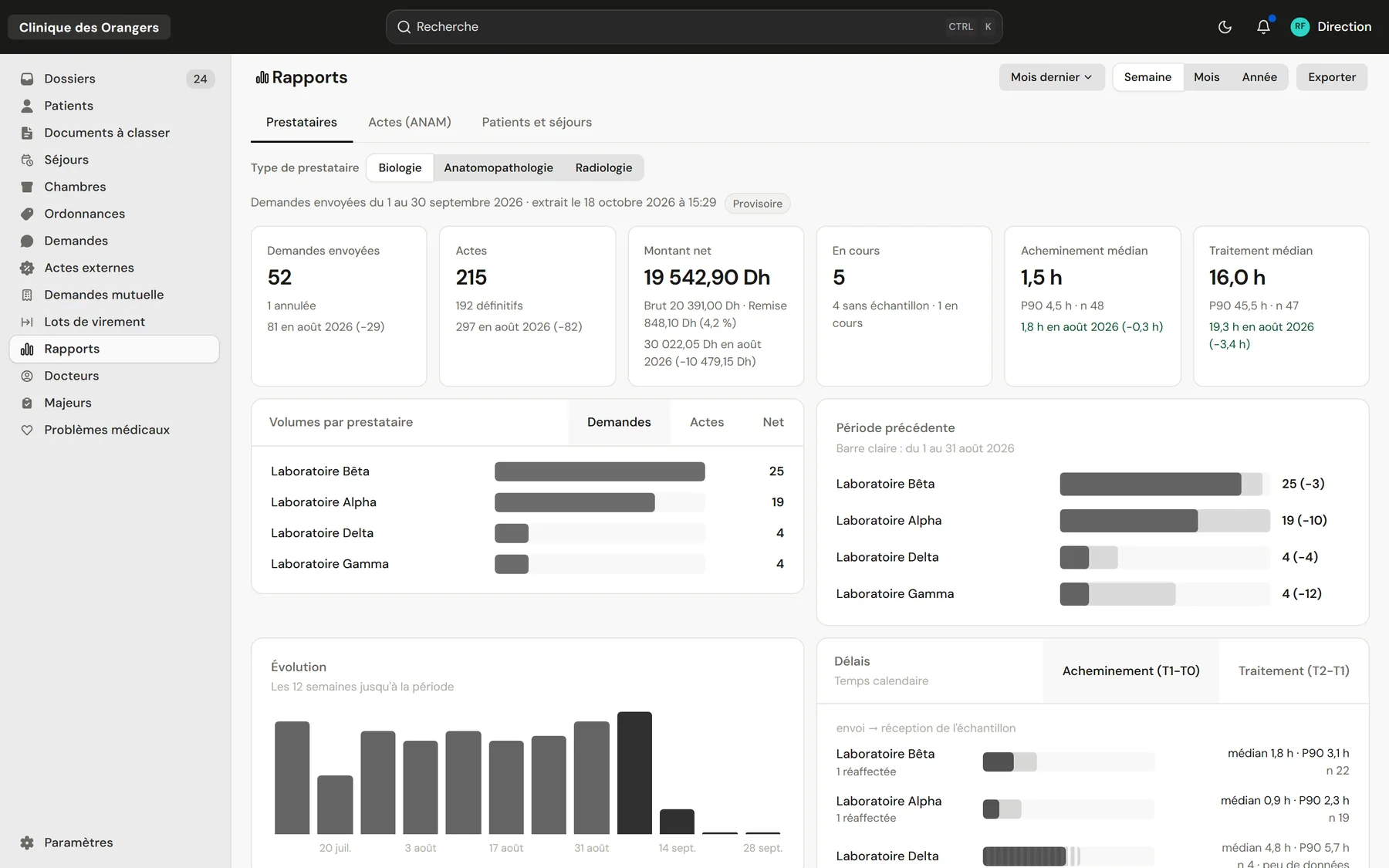Select the Radiologie prestataire type
The image size is (1389, 868).
point(603,167)
